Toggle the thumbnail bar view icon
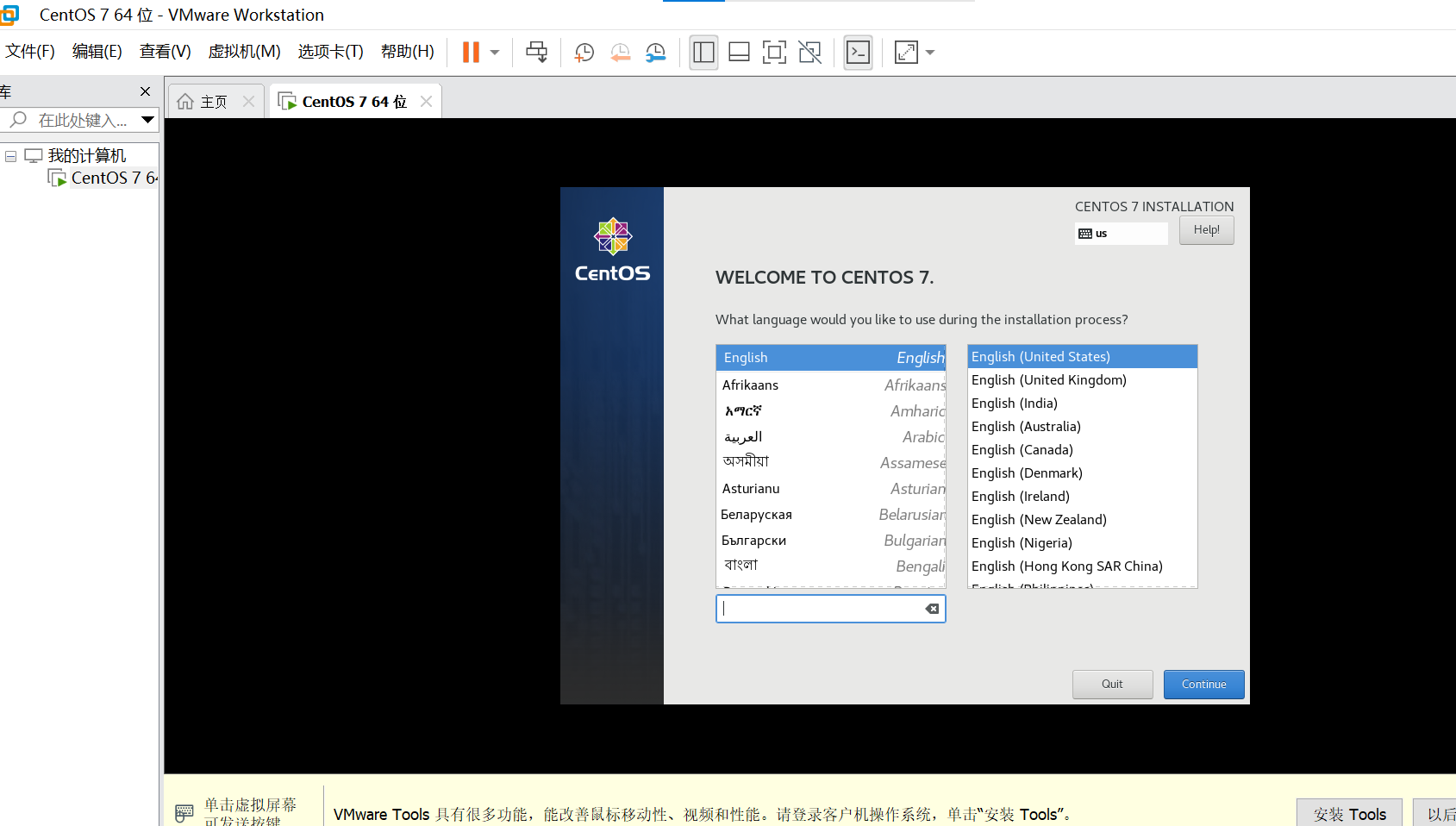This screenshot has width=1456, height=826. (739, 53)
